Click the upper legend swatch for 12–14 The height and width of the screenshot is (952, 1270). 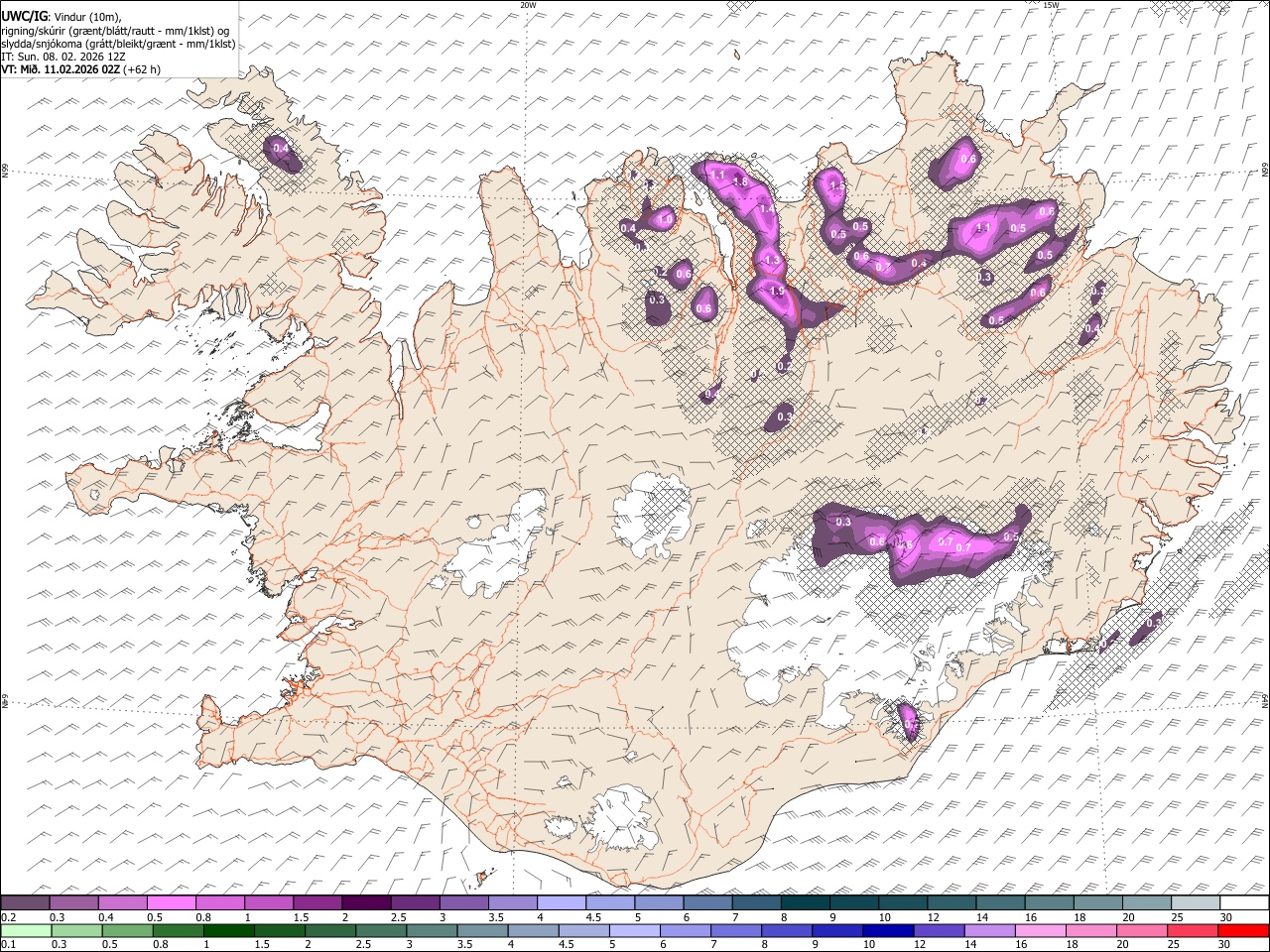pyautogui.click(x=952, y=903)
